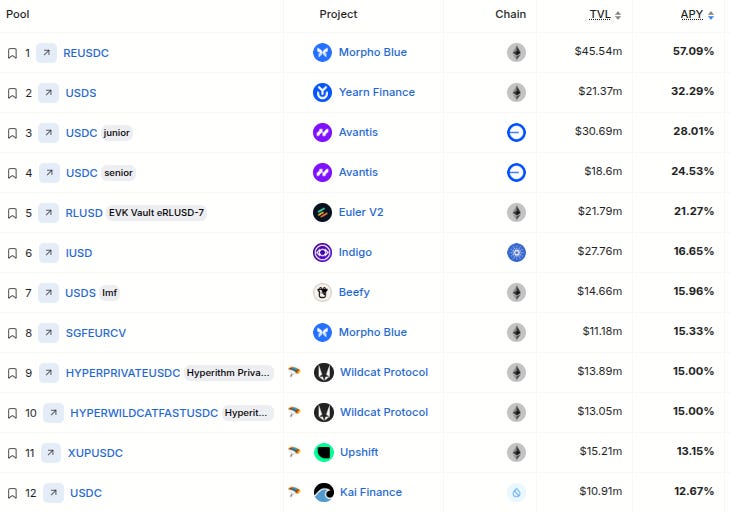Image resolution: width=730 pixels, height=512 pixels.
Task: Click the Beefy logo icon
Action: tap(322, 292)
